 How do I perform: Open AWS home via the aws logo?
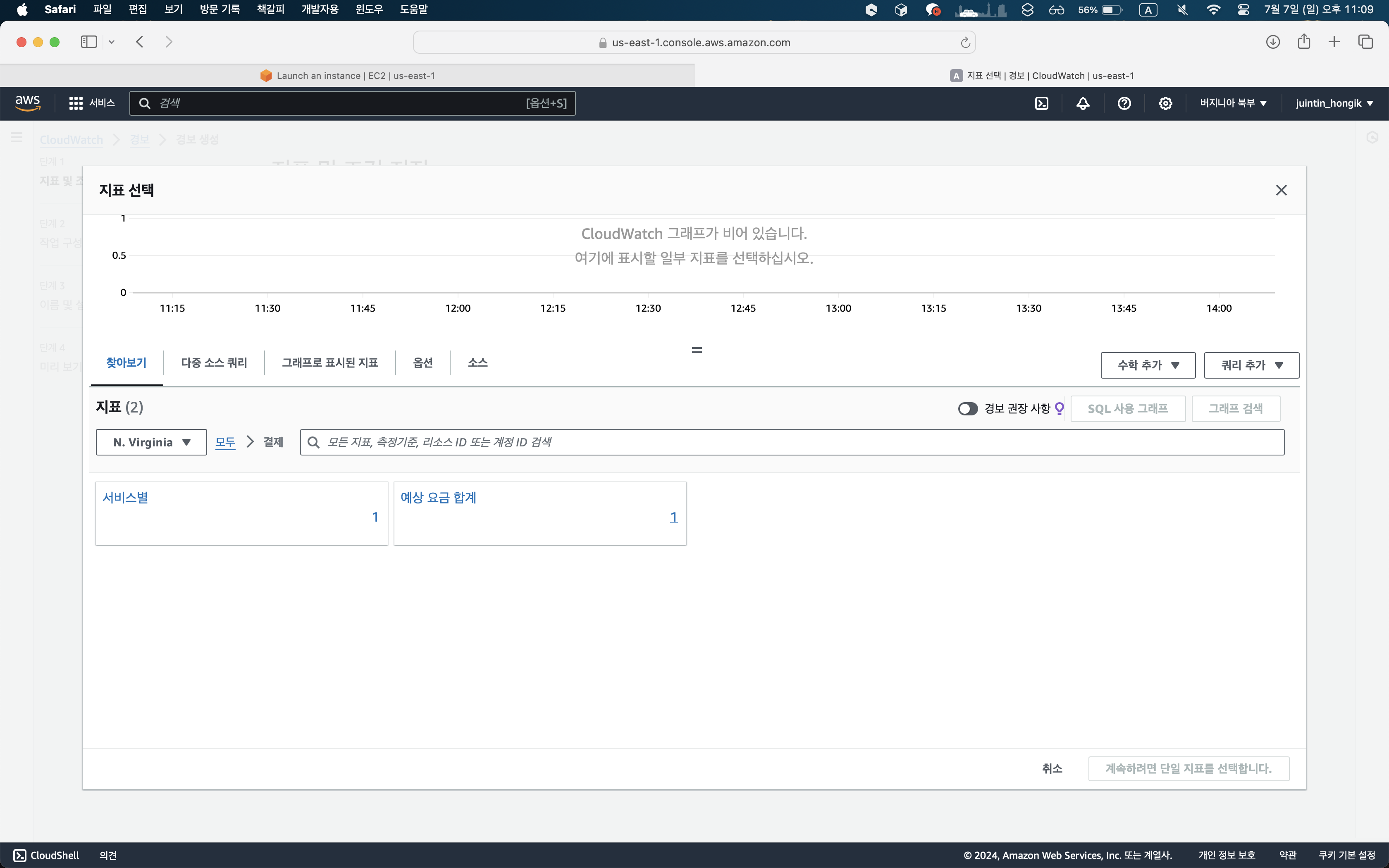click(27, 103)
